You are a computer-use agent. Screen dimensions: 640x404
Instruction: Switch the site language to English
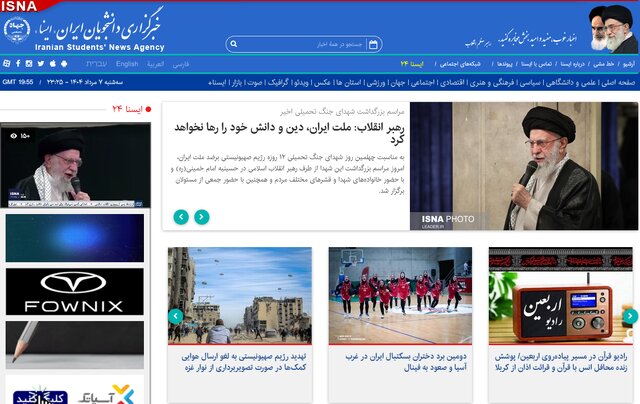coord(127,64)
